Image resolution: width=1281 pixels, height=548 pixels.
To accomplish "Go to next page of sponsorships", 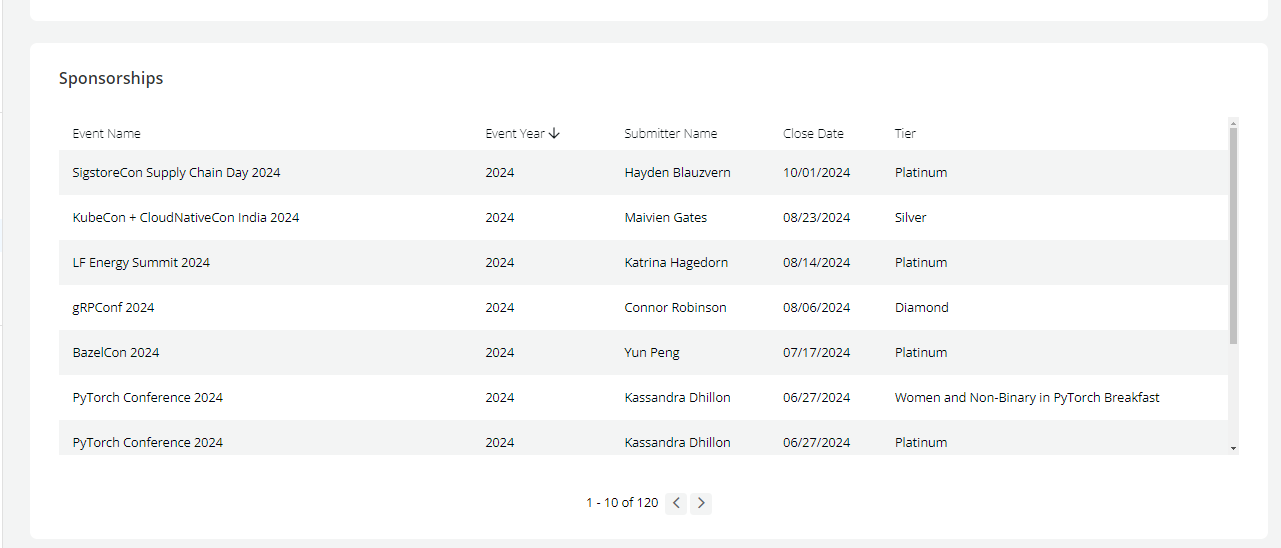I will click(x=701, y=503).
